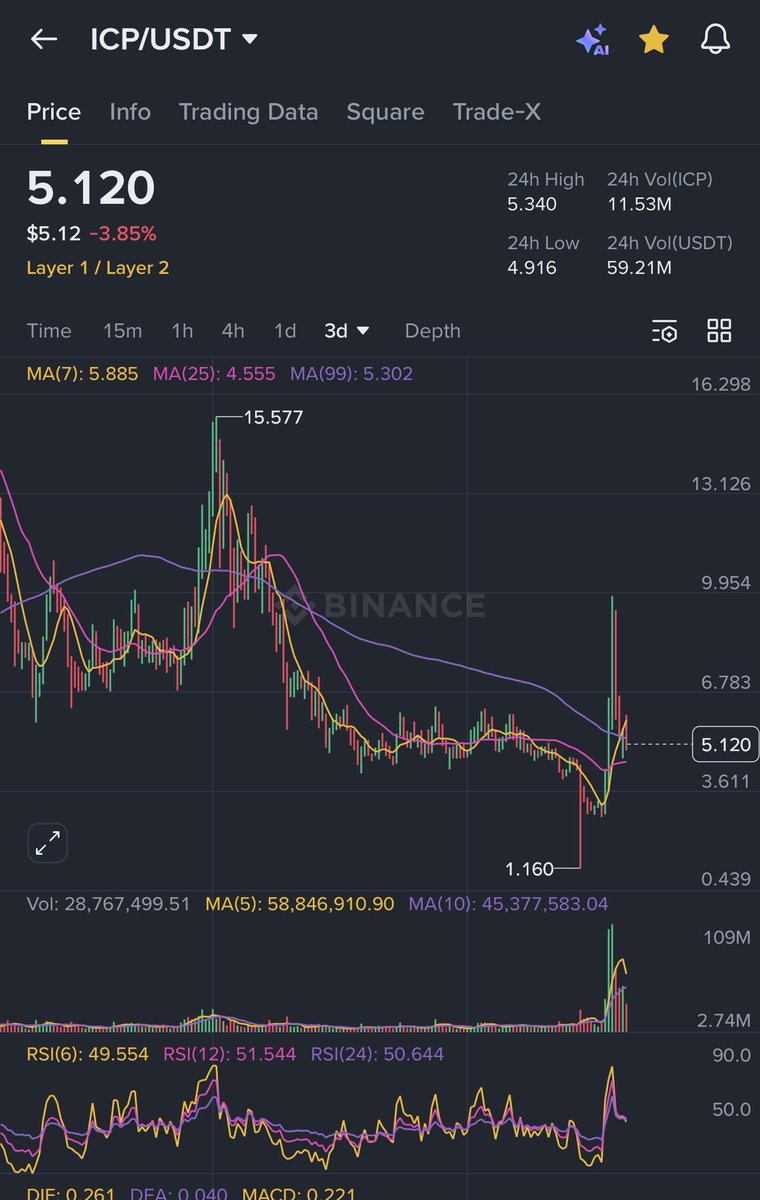
Task: Select the 15m interval
Action: coord(122,331)
